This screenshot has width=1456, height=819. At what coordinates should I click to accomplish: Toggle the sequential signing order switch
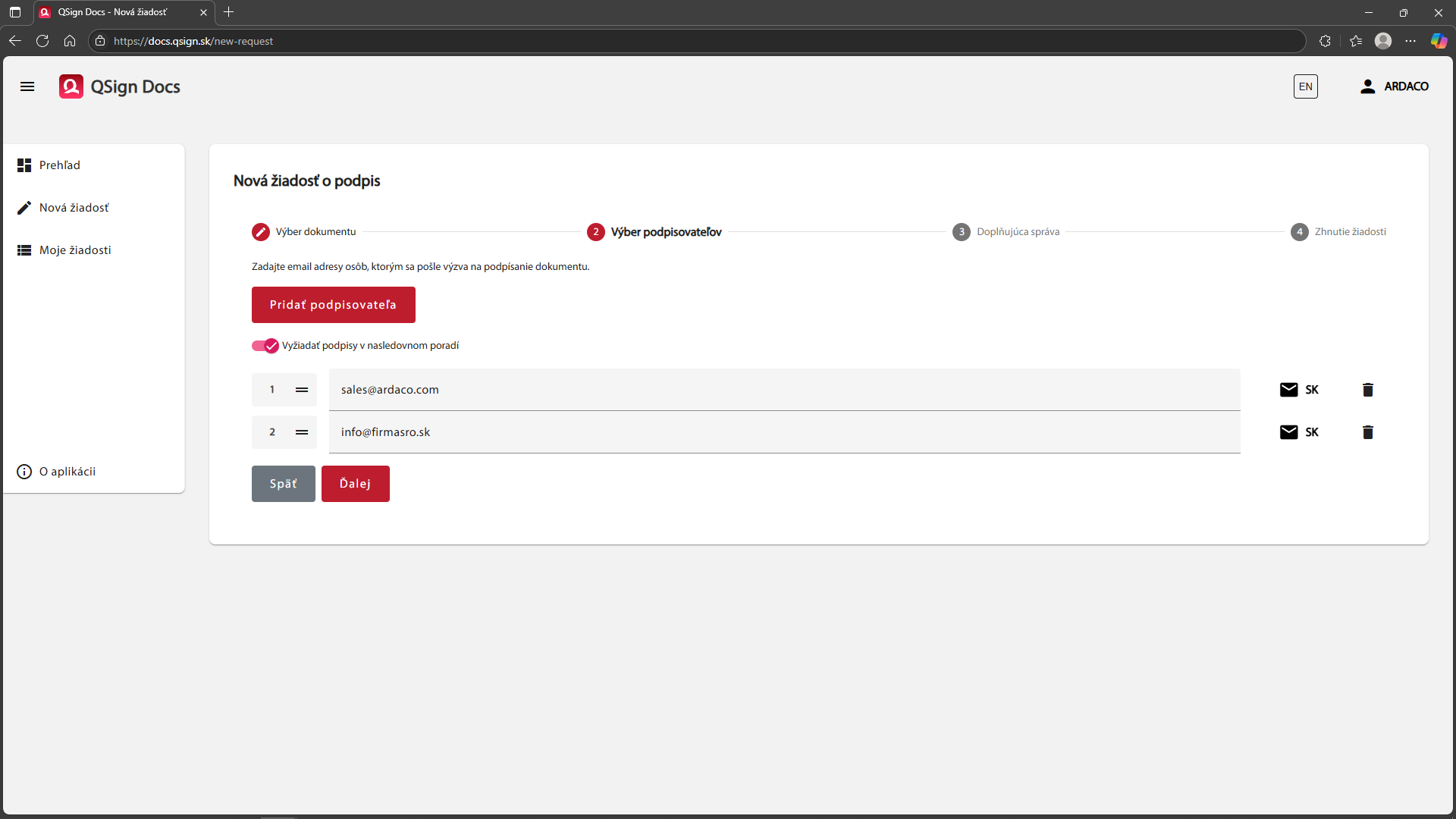pyautogui.click(x=265, y=346)
